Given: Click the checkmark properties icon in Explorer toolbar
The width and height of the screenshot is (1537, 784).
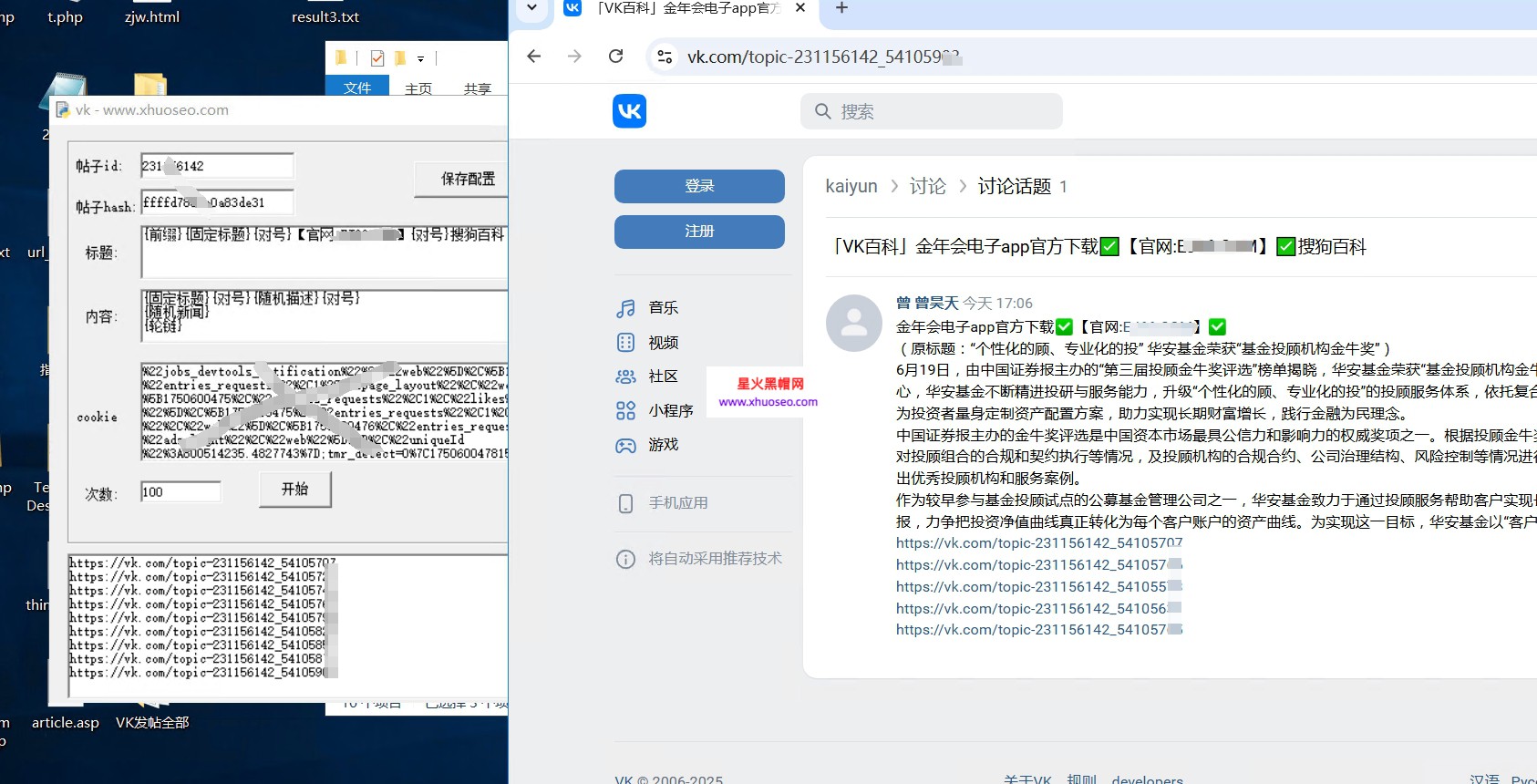Looking at the screenshot, I should coord(377,58).
